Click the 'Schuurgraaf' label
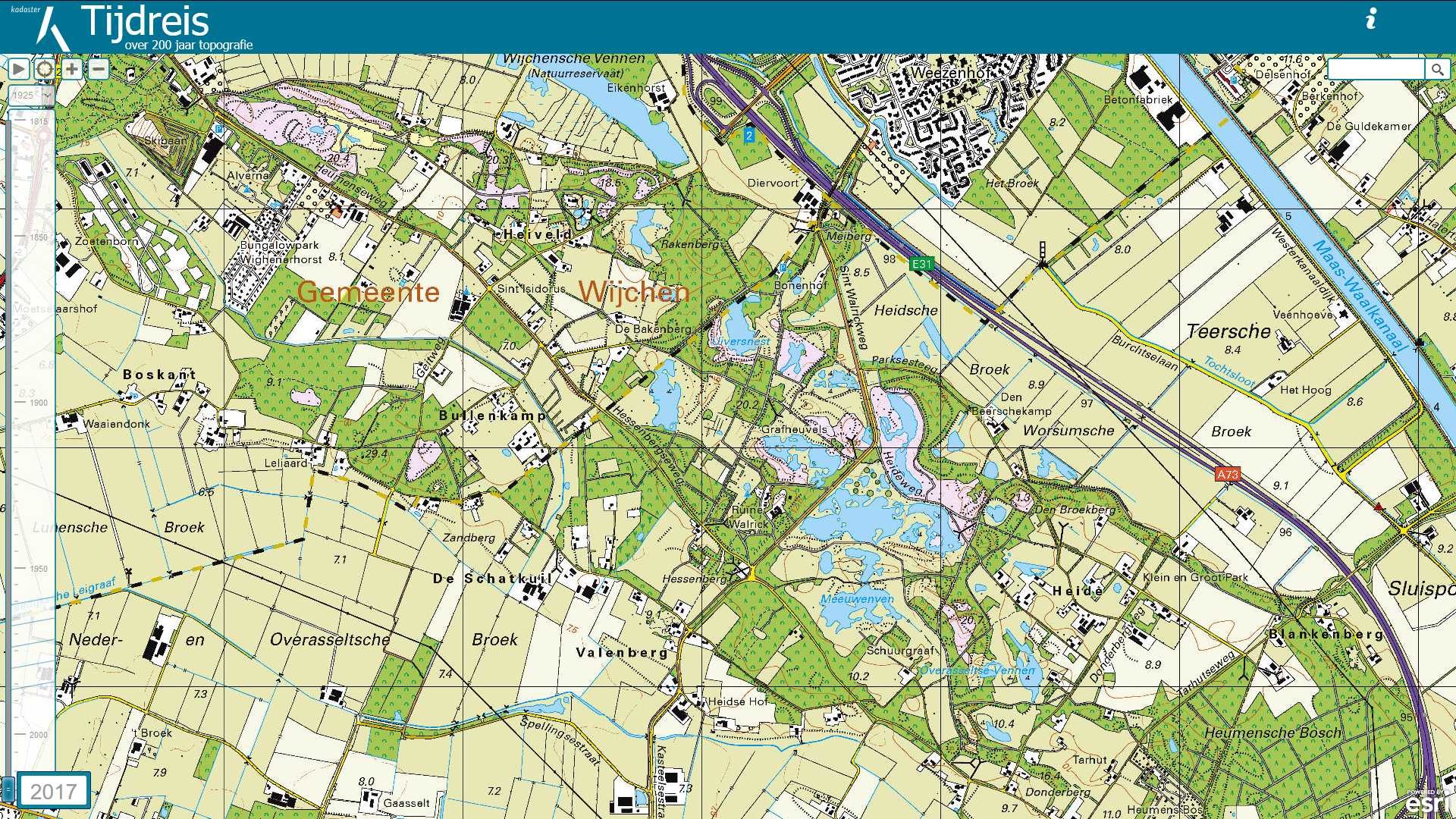1456x819 pixels. pos(900,651)
